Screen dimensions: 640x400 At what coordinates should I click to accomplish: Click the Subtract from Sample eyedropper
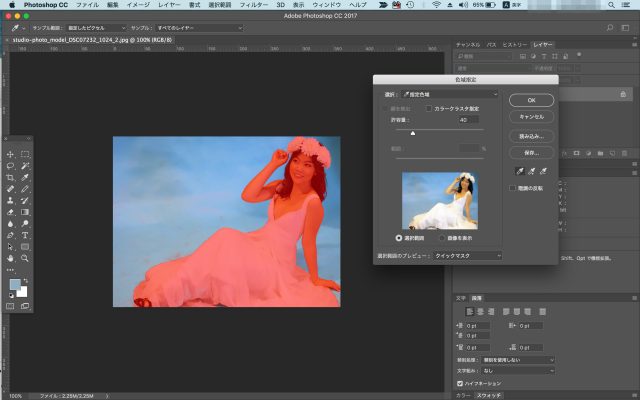[x=543, y=171]
